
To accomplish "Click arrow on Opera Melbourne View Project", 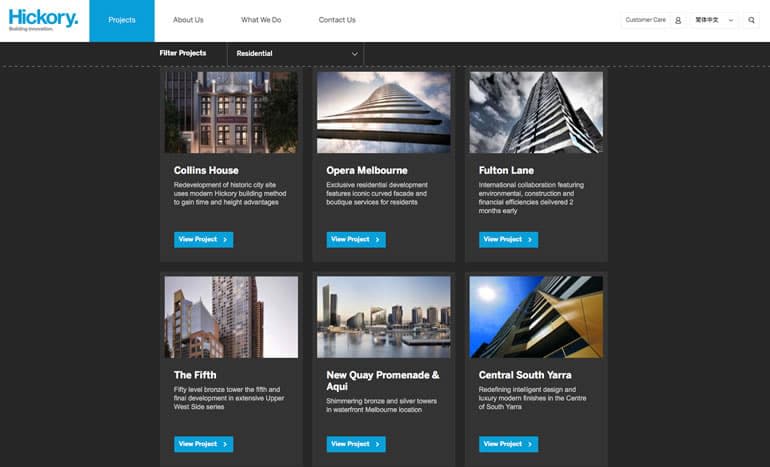I will [378, 240].
